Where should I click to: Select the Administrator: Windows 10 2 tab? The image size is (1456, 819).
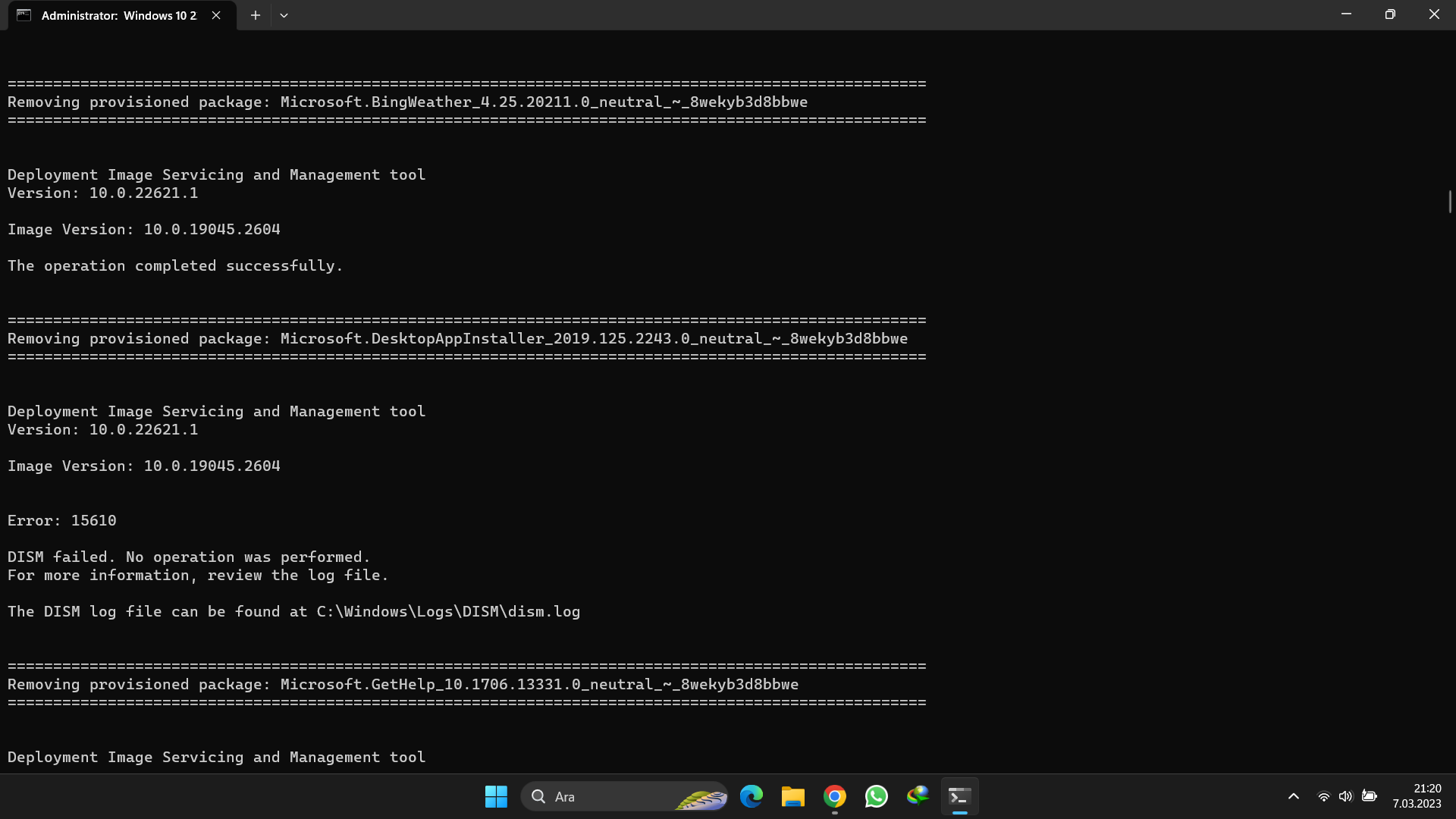(122, 15)
